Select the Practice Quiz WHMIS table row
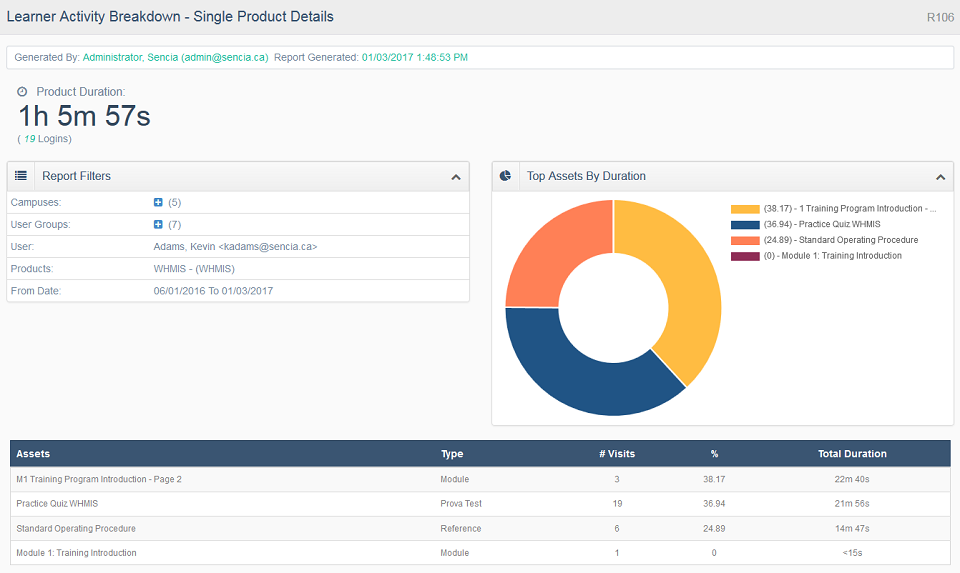This screenshot has height=573, width=960. tap(480, 504)
